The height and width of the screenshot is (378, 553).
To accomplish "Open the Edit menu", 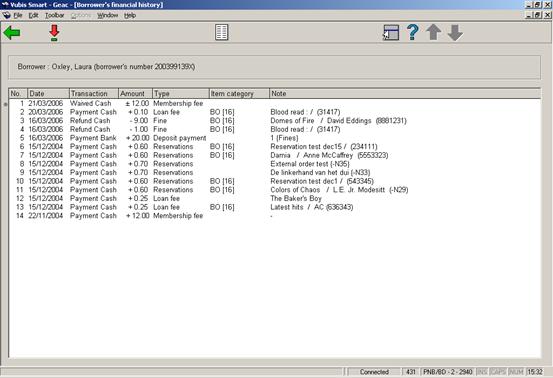I will click(x=34, y=16).
